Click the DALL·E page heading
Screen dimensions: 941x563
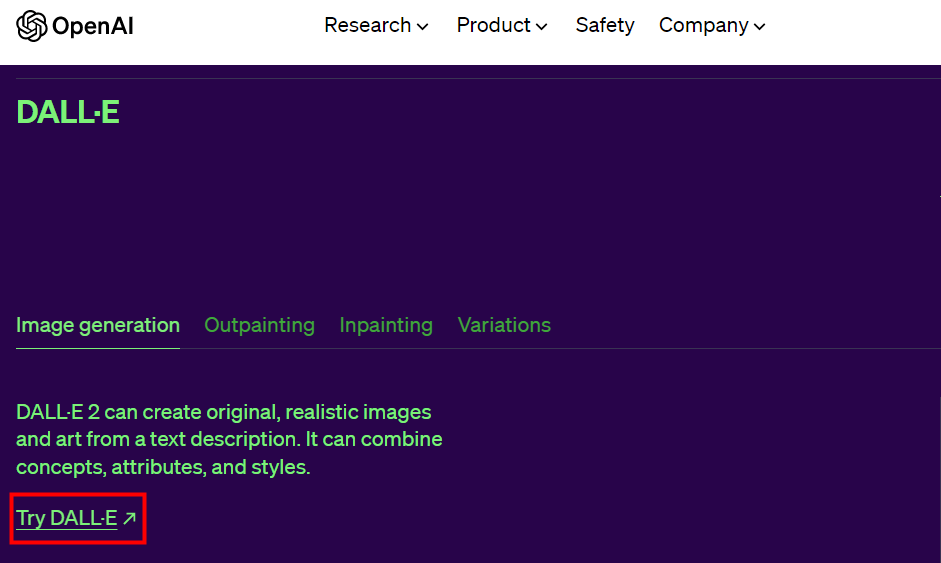coord(68,112)
